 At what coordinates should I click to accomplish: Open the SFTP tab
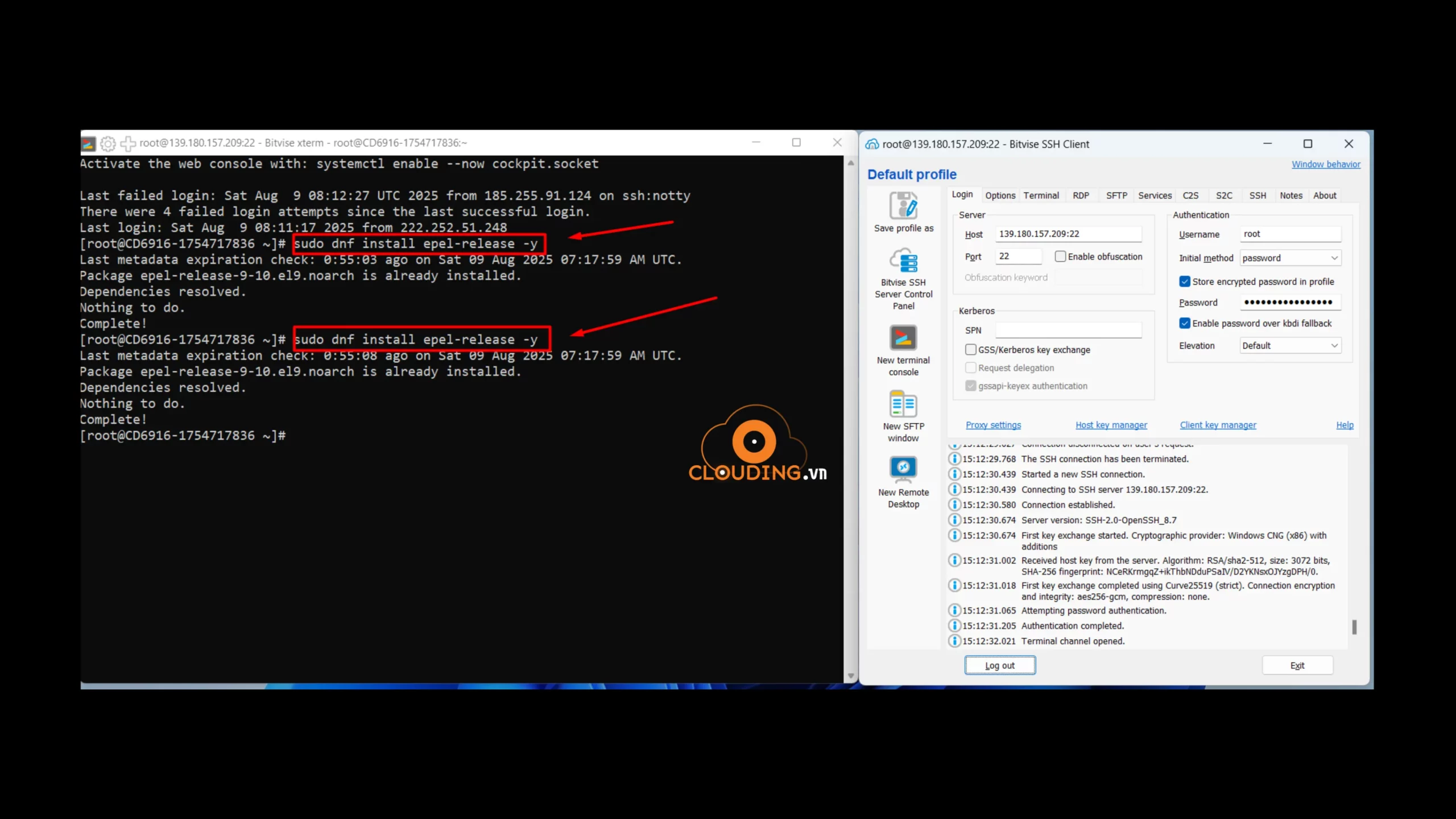[1116, 196]
